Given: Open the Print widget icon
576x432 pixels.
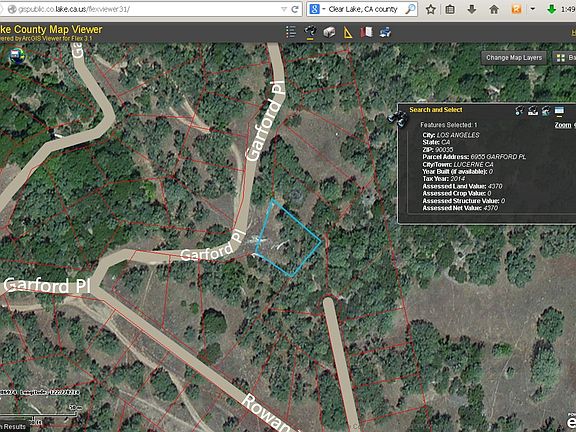Looking at the screenshot, I should [385, 32].
